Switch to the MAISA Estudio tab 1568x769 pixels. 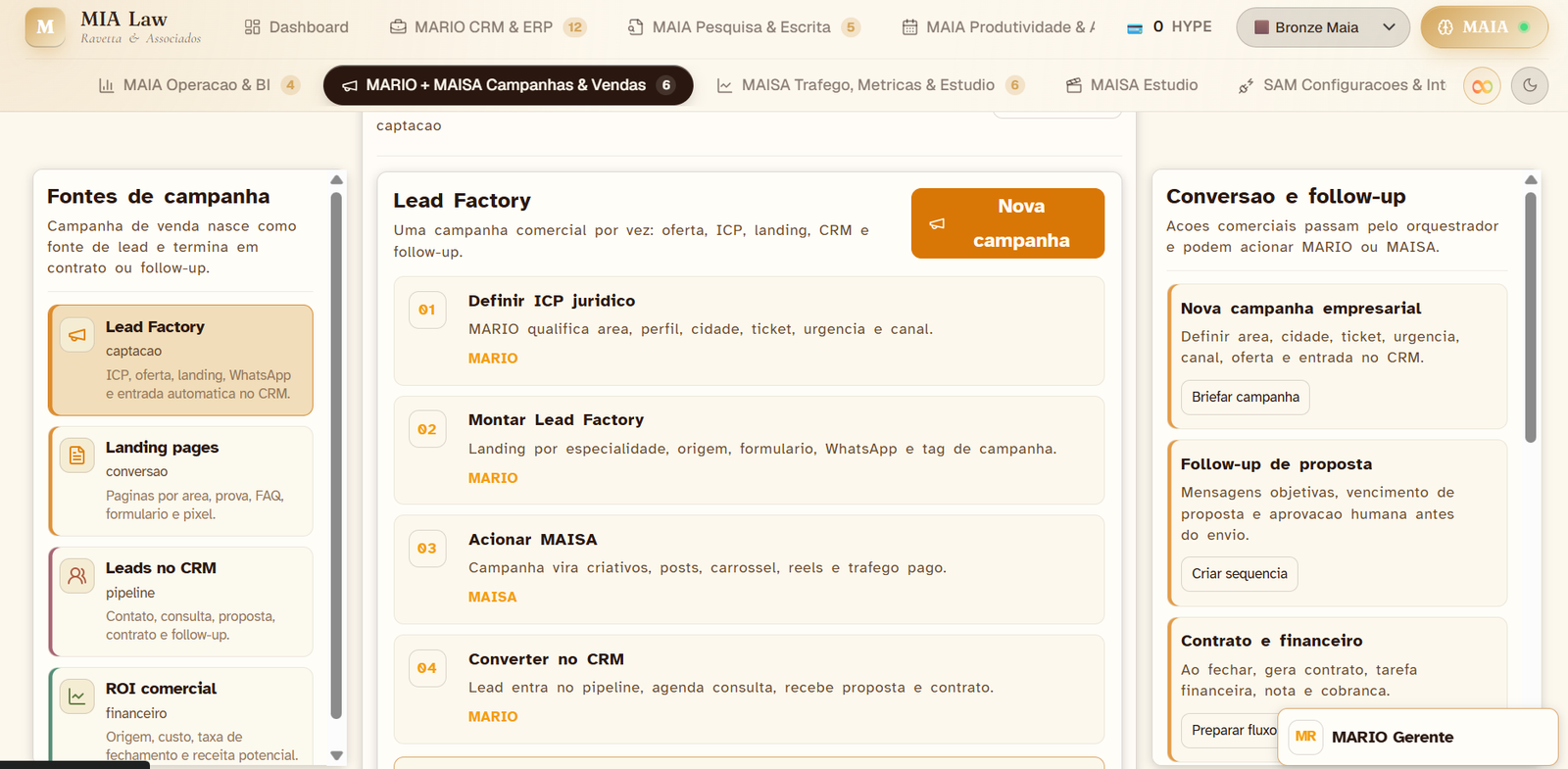point(1132,85)
